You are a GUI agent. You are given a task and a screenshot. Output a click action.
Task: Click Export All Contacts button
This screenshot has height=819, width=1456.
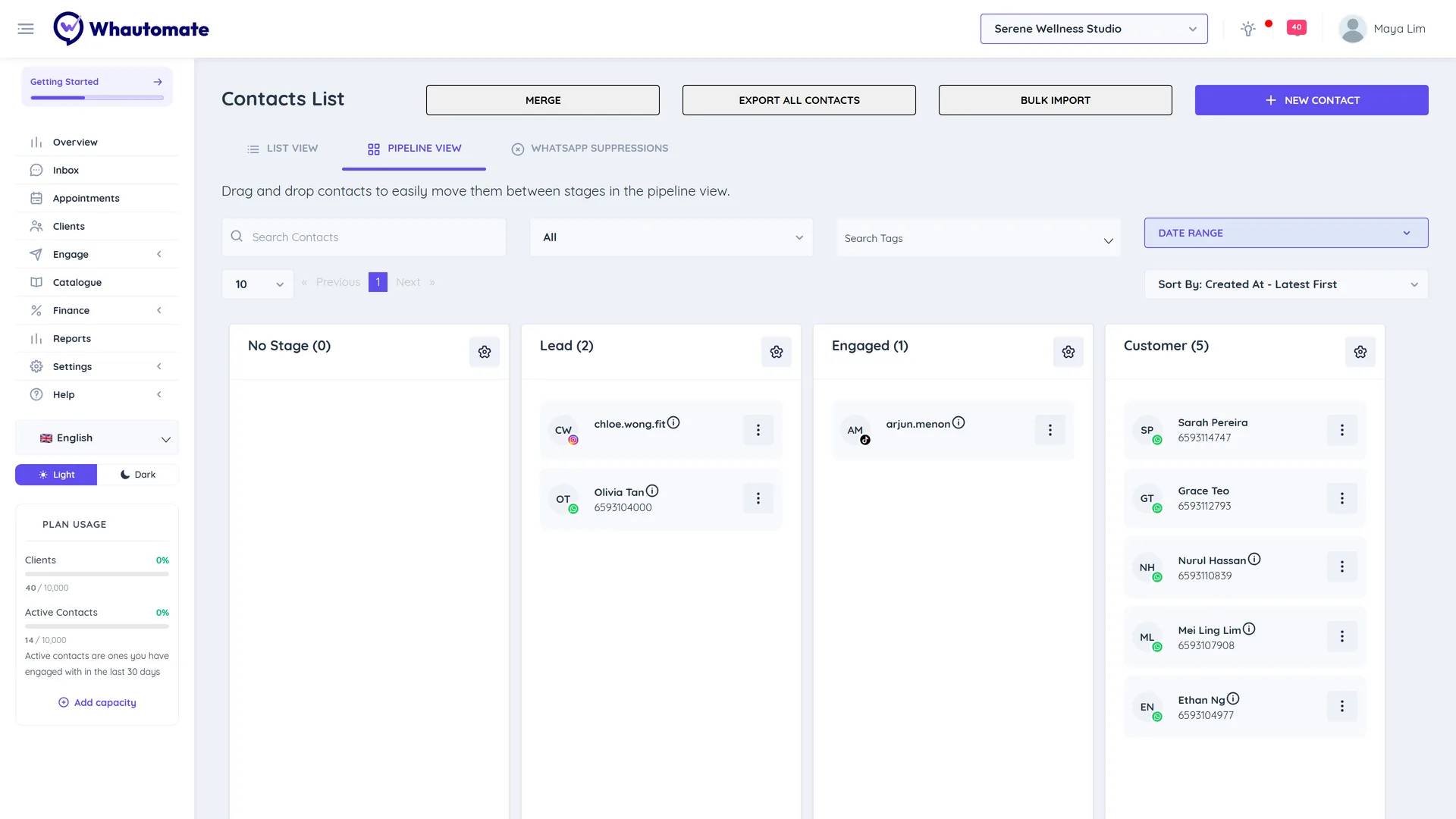coord(799,100)
